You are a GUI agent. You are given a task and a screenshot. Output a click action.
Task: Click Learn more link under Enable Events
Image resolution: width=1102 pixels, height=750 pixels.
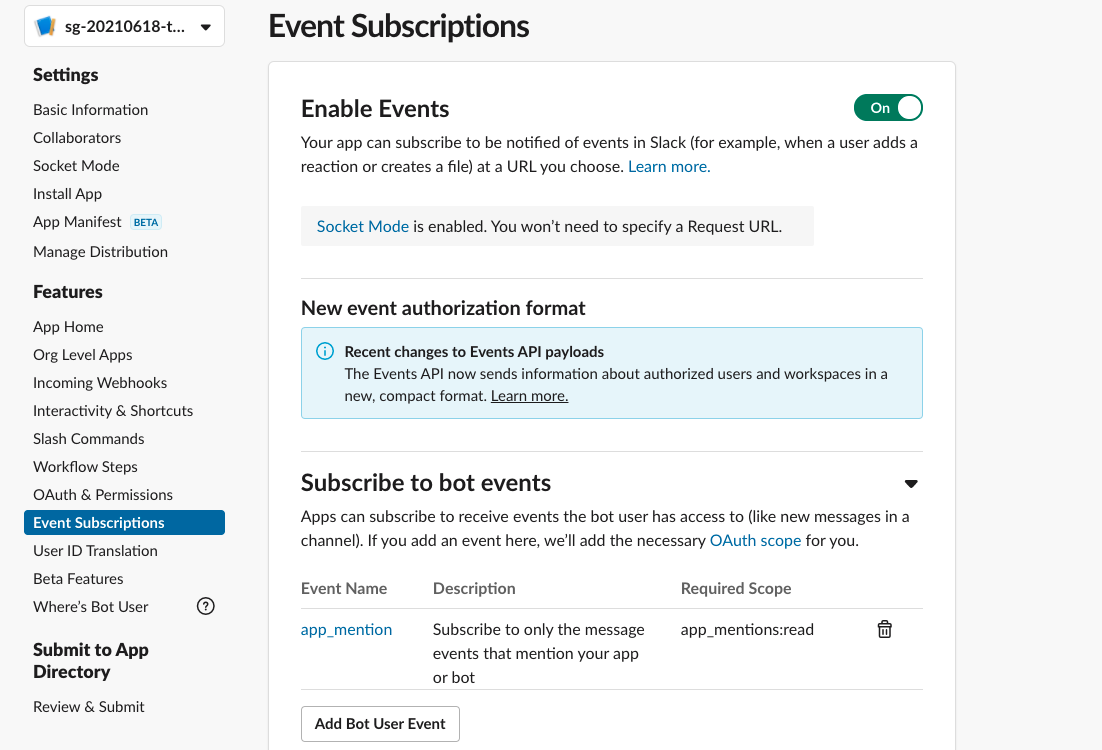click(669, 167)
